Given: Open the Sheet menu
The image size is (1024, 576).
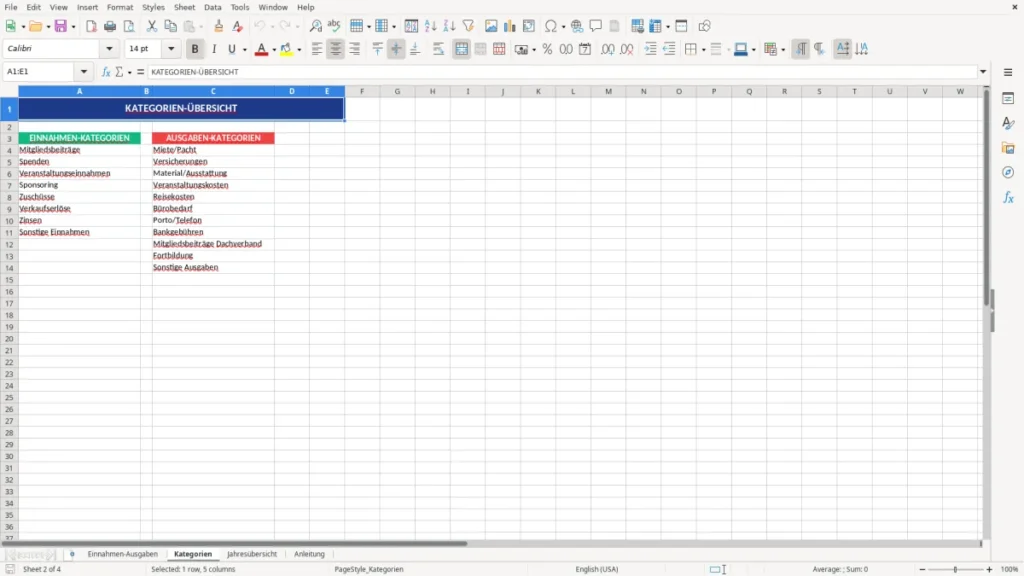Looking at the screenshot, I should coord(184,7).
